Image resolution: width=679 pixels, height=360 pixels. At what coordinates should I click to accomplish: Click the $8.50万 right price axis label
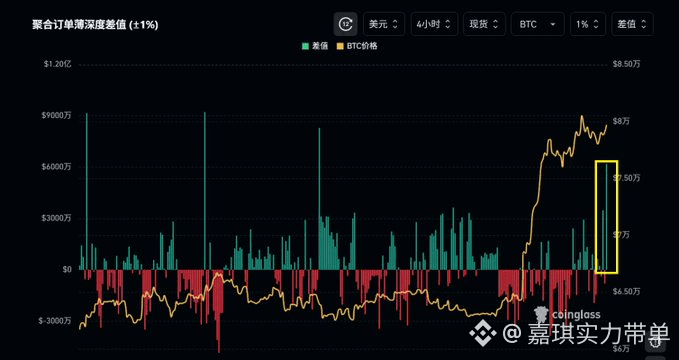click(x=626, y=64)
